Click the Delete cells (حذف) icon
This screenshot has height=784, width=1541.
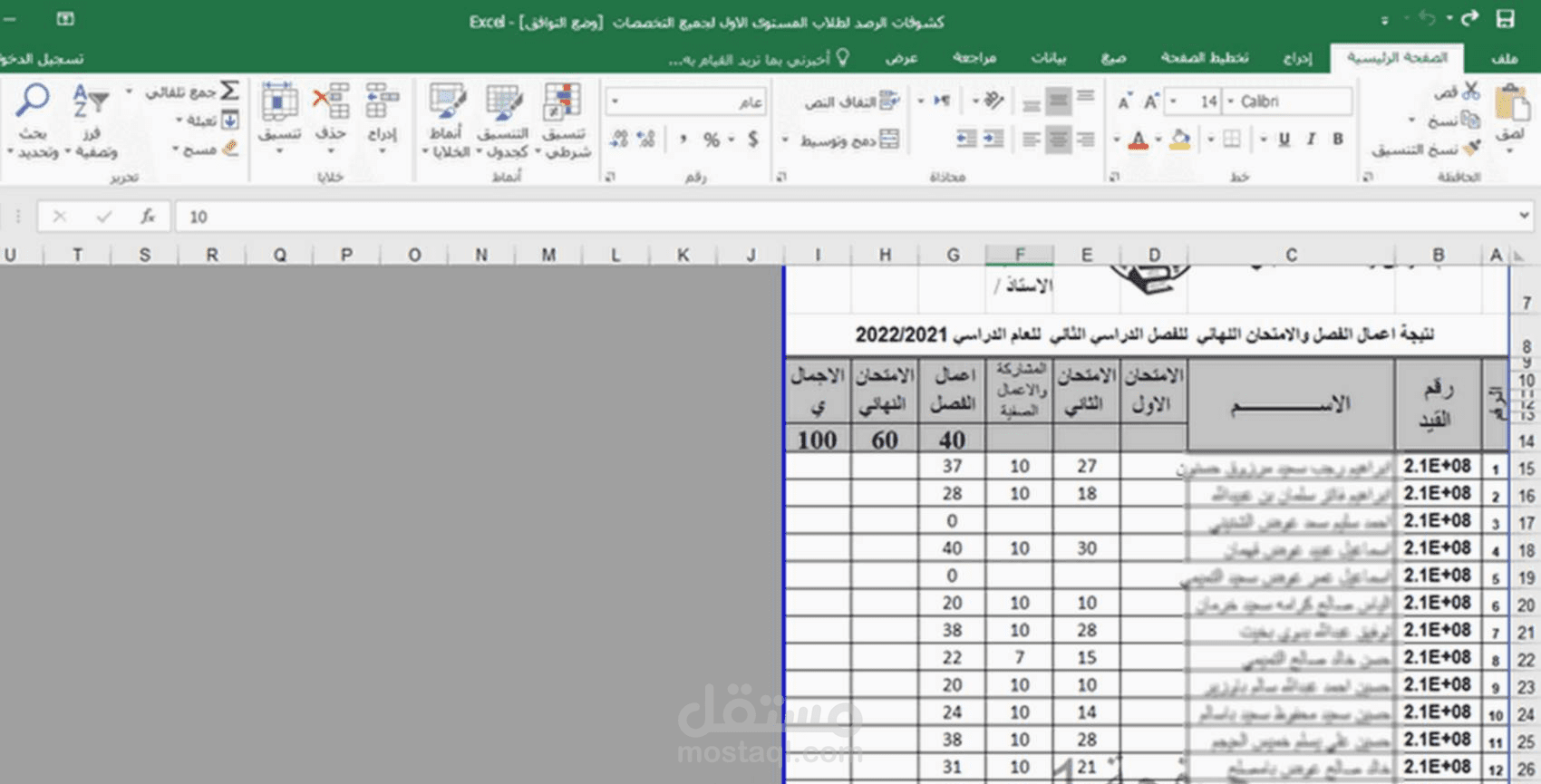tap(331, 102)
